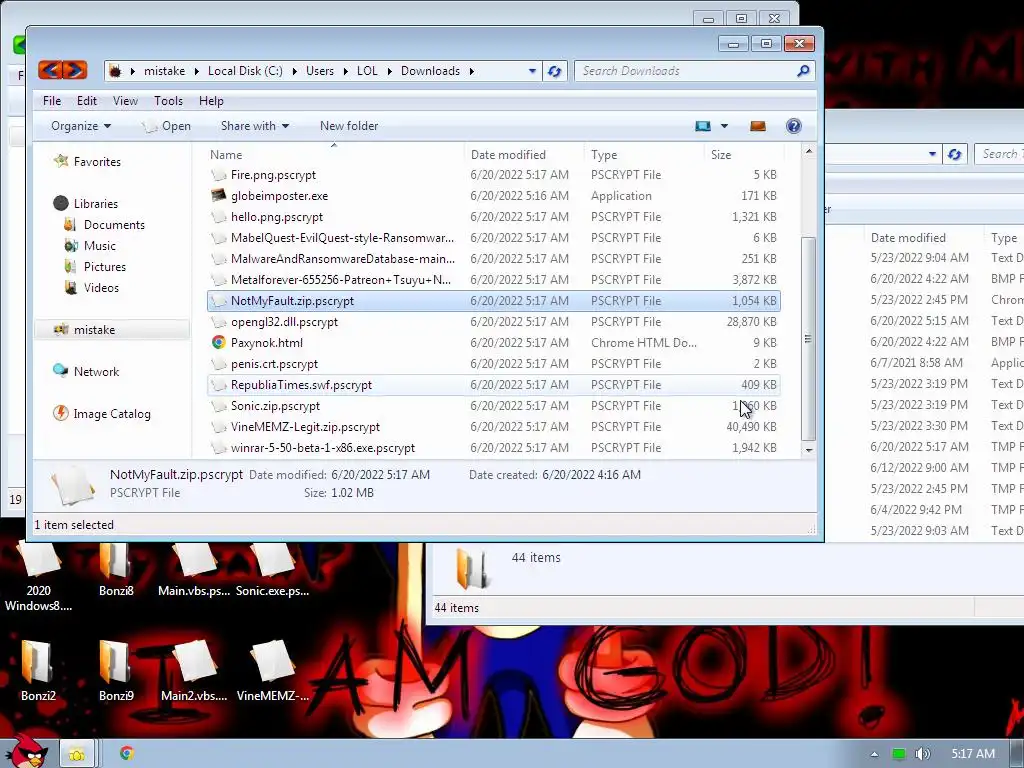This screenshot has width=1024, height=768.
Task: Select the Bonzi9 folder on the desktop
Action: 116,670
